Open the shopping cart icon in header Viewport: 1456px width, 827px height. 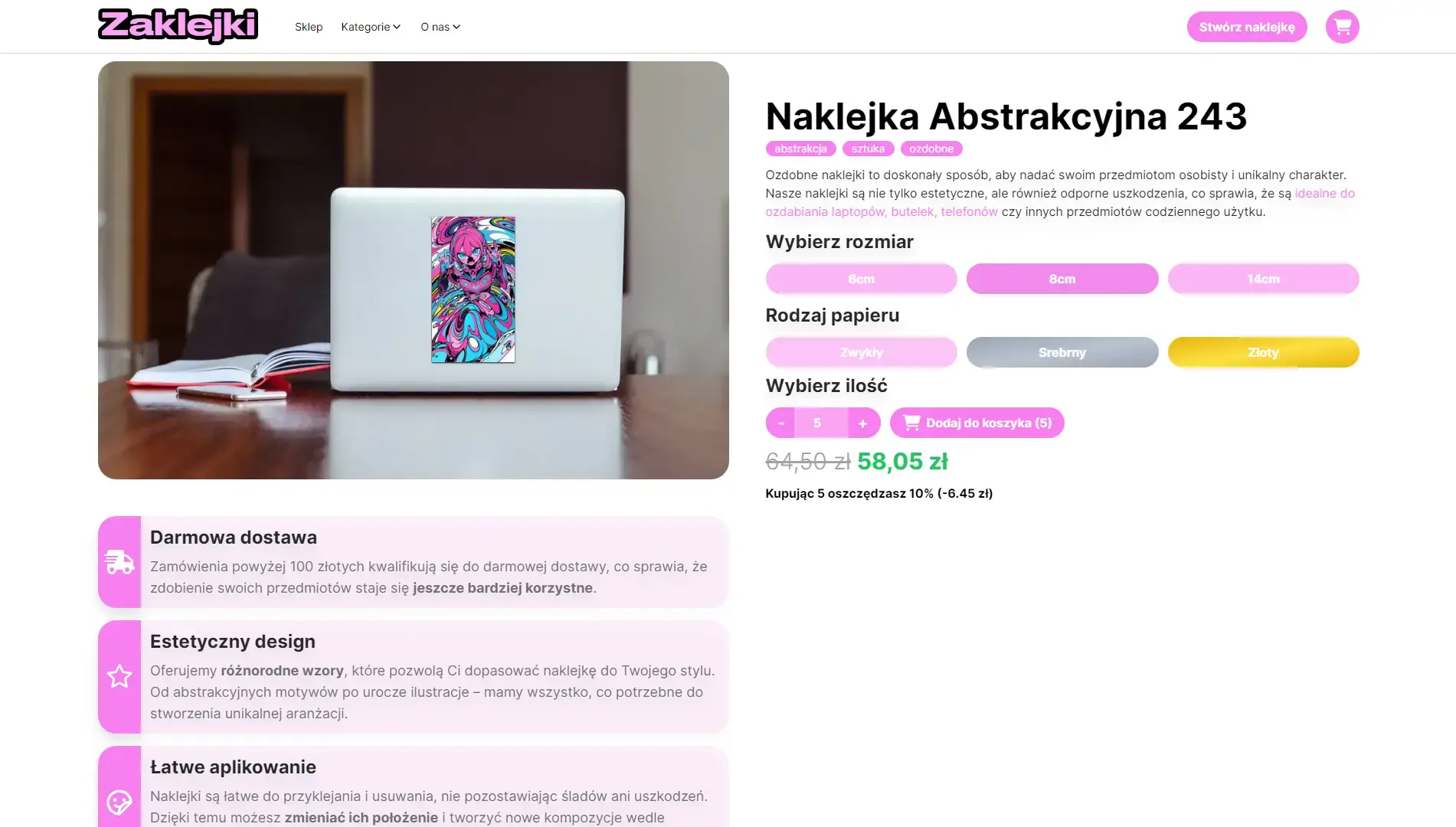point(1342,27)
